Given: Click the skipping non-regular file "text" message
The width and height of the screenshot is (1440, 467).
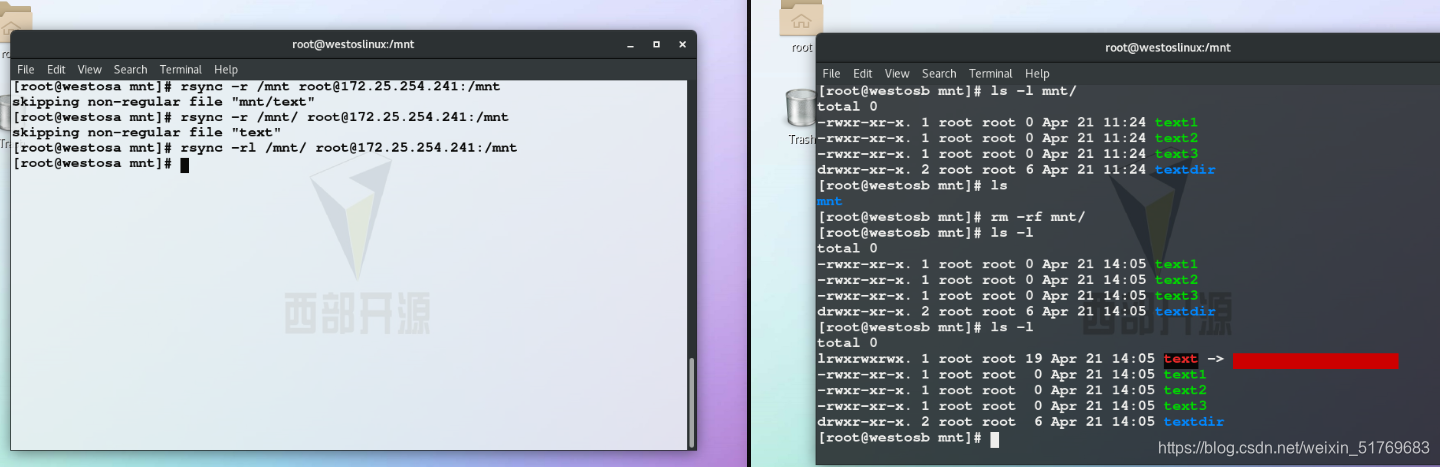Looking at the screenshot, I should tap(147, 132).
